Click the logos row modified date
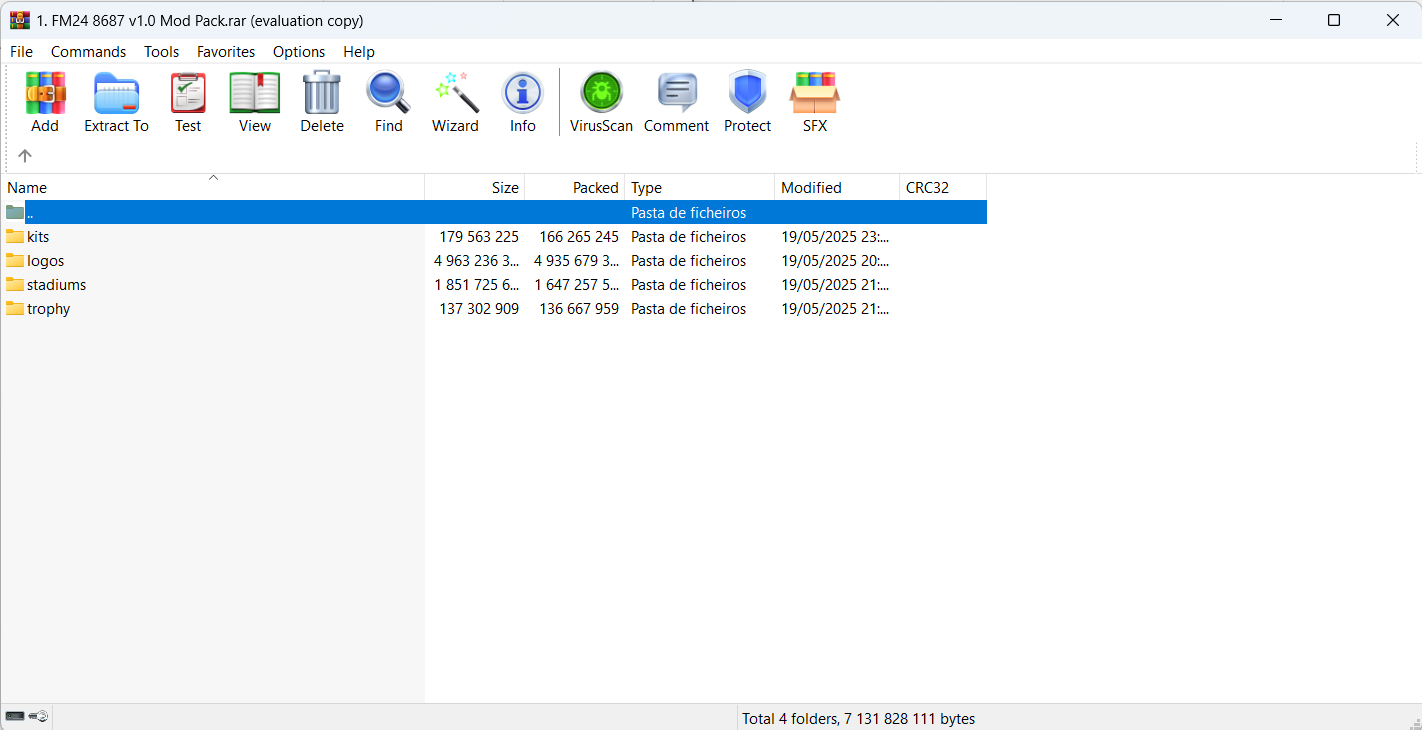This screenshot has height=730, width=1422. (835, 261)
